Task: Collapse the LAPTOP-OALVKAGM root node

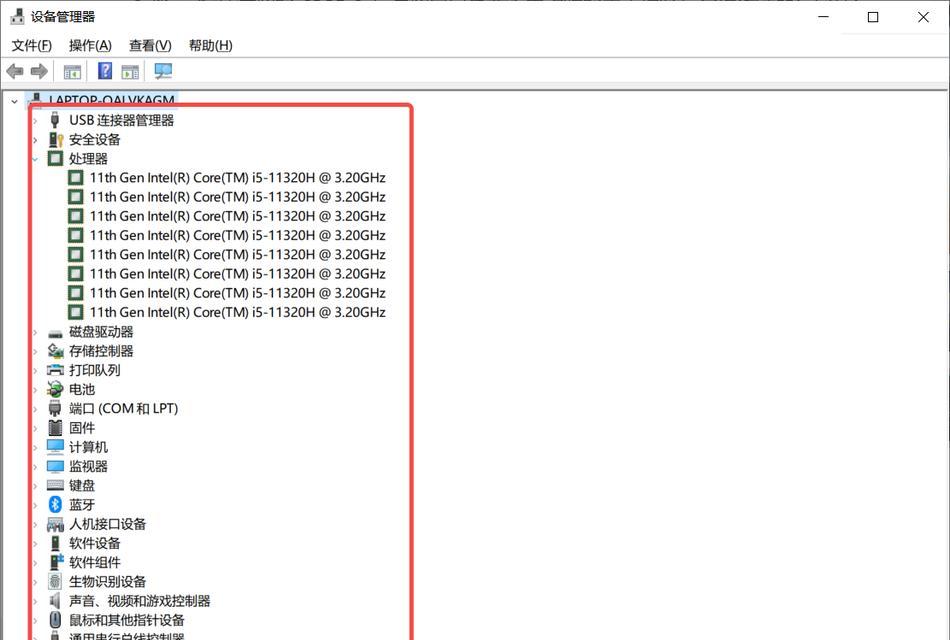Action: click(x=15, y=102)
